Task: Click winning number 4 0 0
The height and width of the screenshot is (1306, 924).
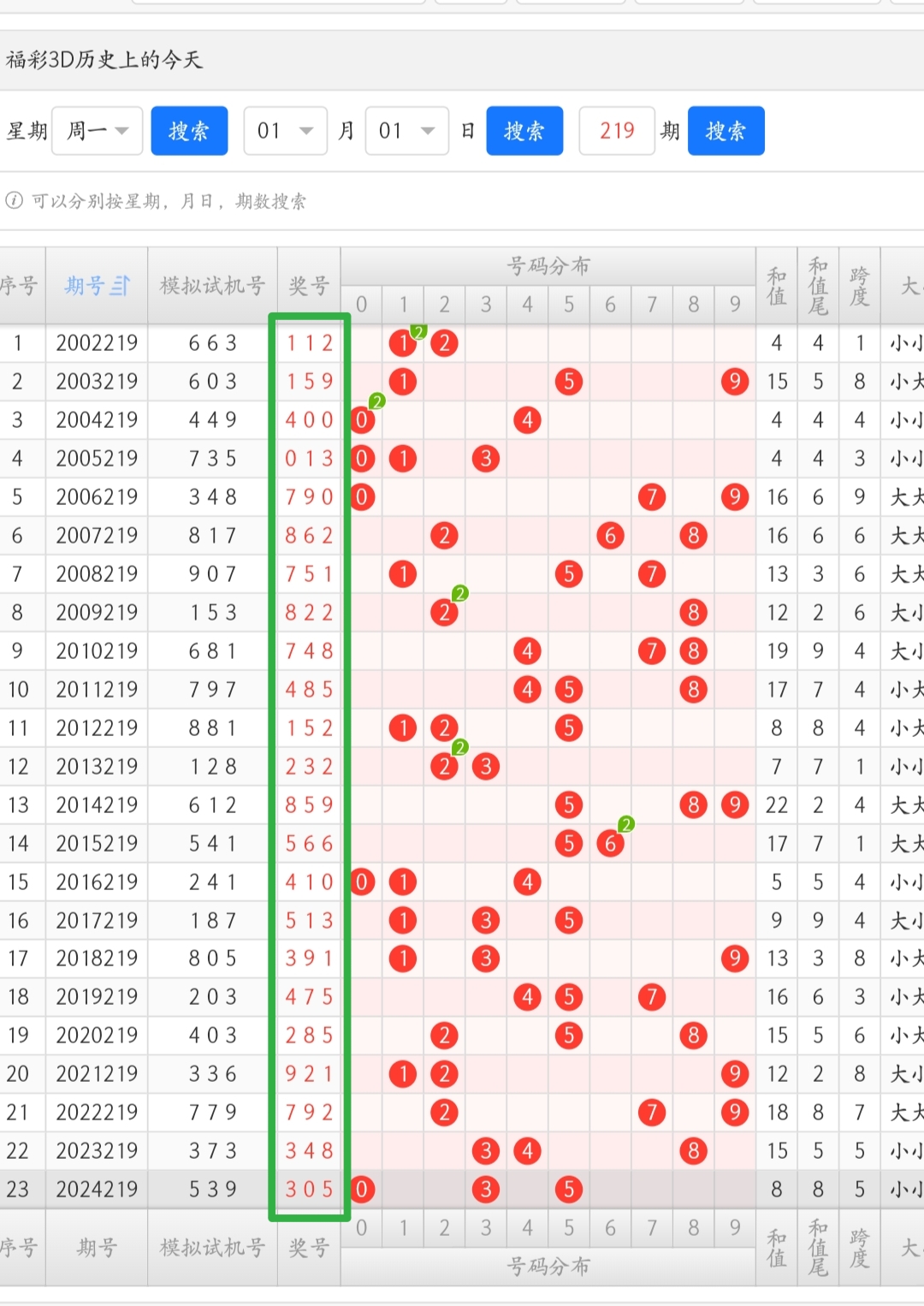Action: [x=309, y=420]
